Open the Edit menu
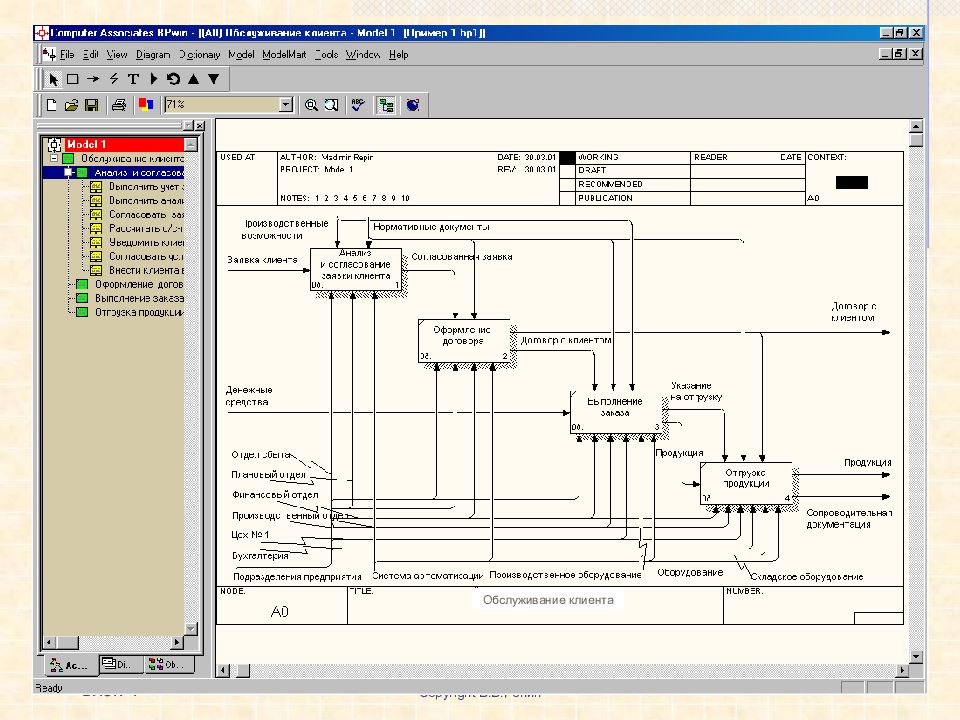Viewport: 960px width, 720px height. coord(91,54)
